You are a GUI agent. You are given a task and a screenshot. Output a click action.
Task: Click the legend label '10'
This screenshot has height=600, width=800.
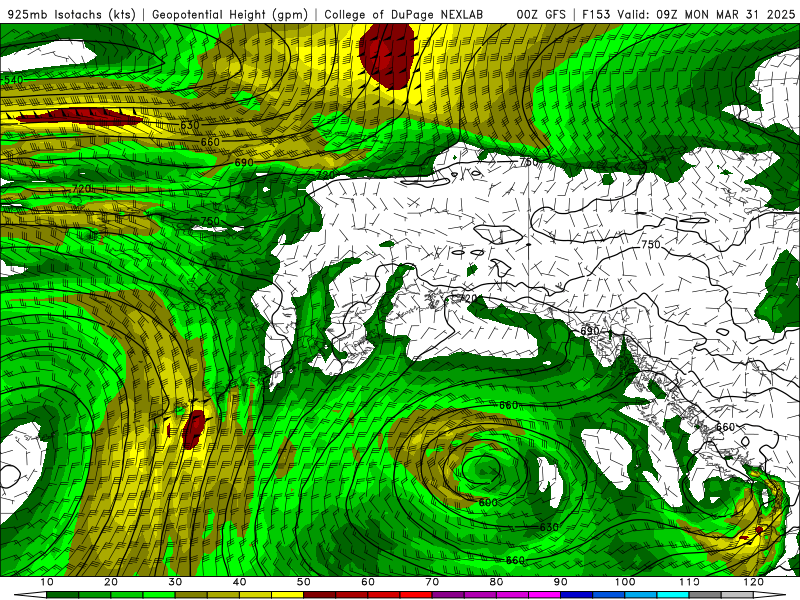point(46,582)
